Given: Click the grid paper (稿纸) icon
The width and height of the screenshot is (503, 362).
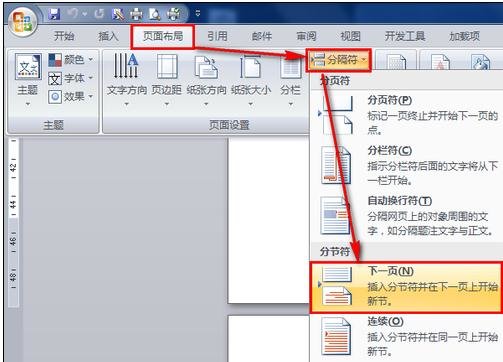Looking at the screenshot, I should pyautogui.click(x=396, y=61).
